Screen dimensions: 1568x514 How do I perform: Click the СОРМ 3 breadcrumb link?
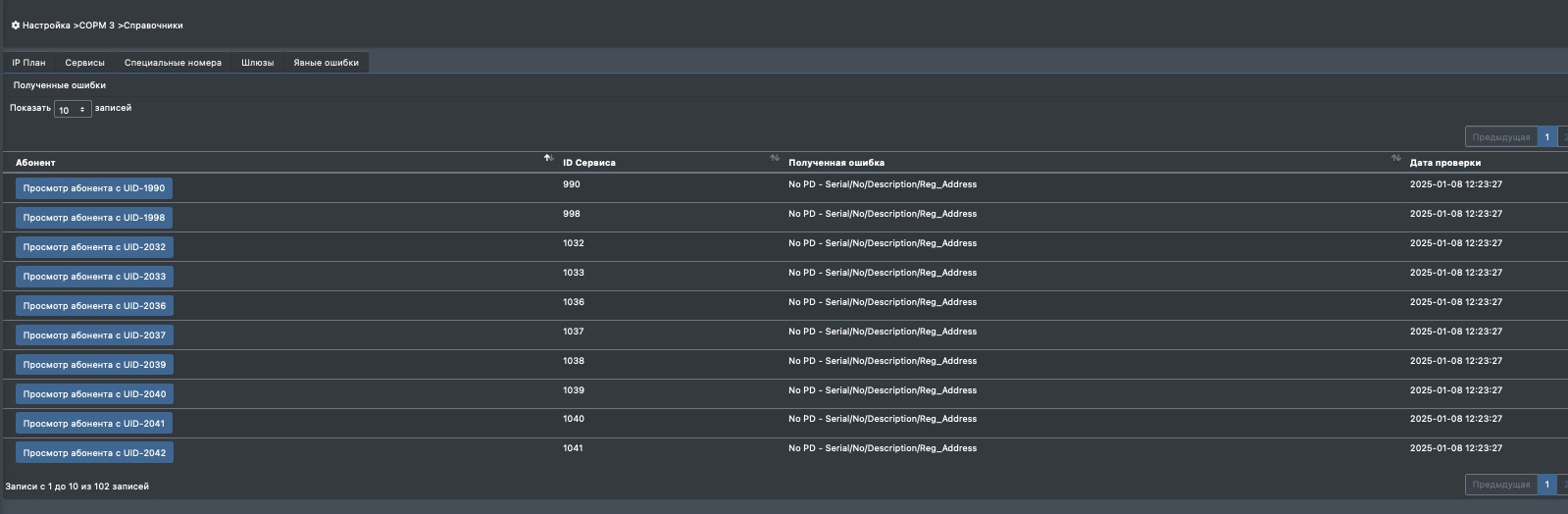click(96, 26)
